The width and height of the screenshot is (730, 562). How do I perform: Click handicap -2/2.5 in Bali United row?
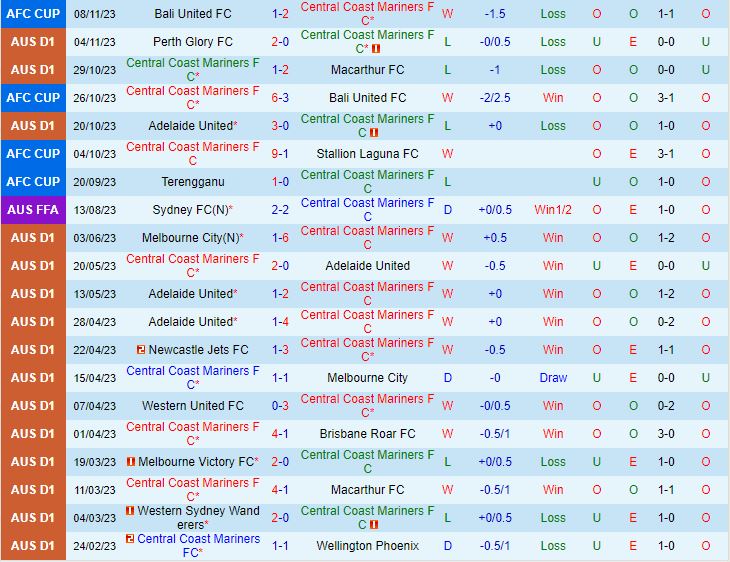point(495,98)
